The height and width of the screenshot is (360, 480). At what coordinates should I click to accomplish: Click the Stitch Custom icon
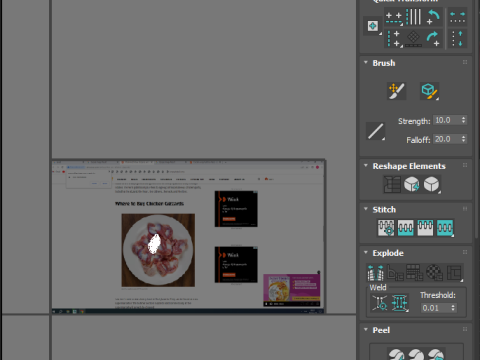[x=445, y=228]
